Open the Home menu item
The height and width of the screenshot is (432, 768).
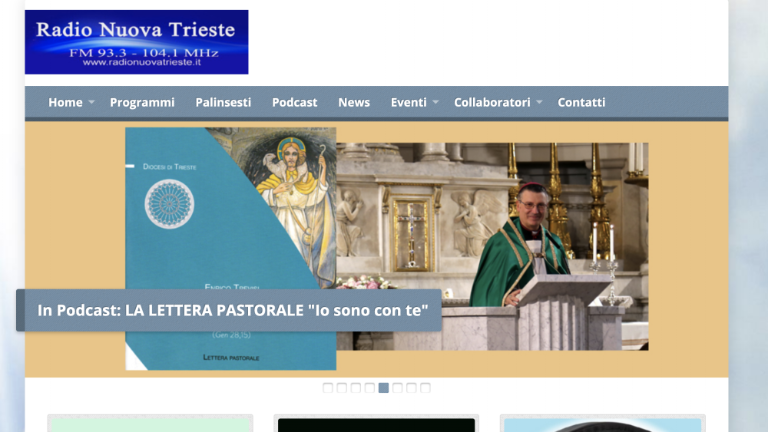[x=65, y=102]
